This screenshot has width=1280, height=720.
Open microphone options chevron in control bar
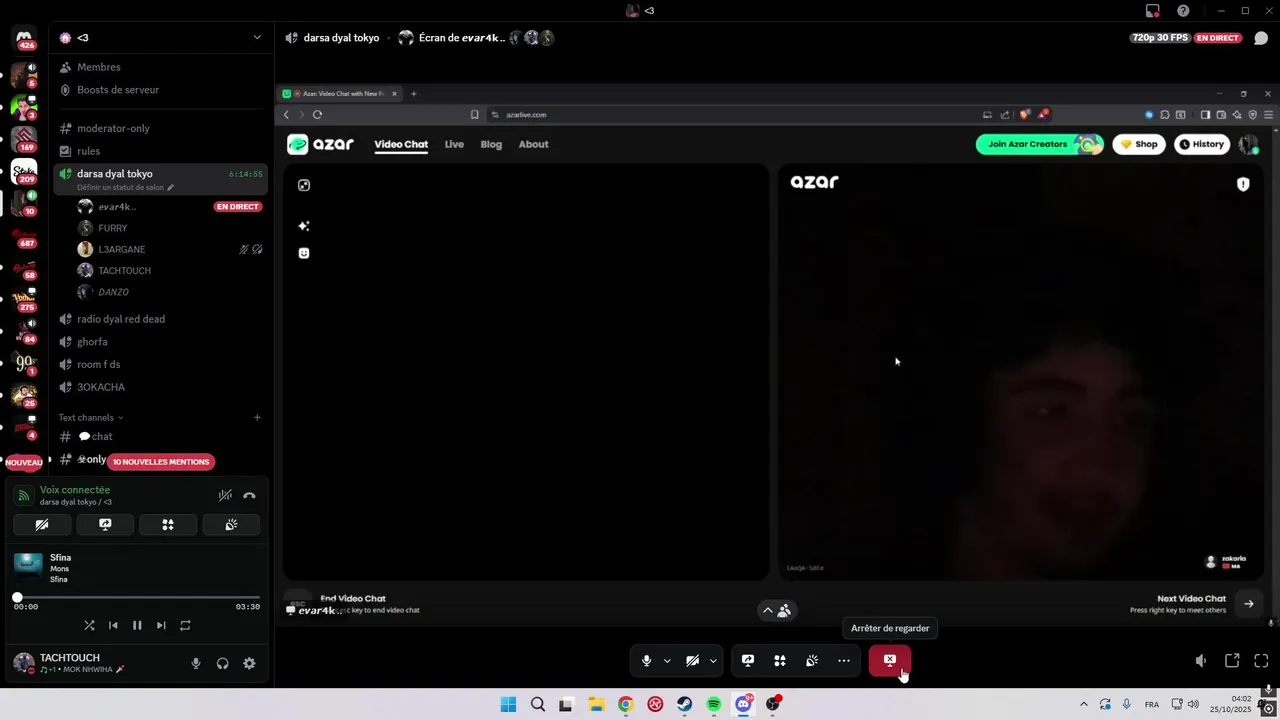click(667, 661)
